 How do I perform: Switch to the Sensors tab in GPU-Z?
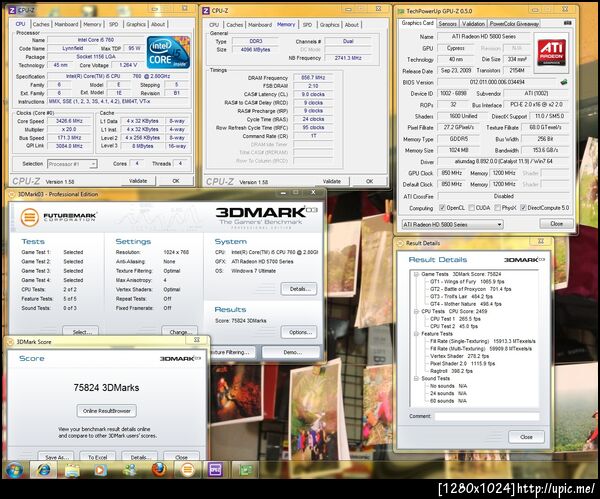pyautogui.click(x=447, y=24)
